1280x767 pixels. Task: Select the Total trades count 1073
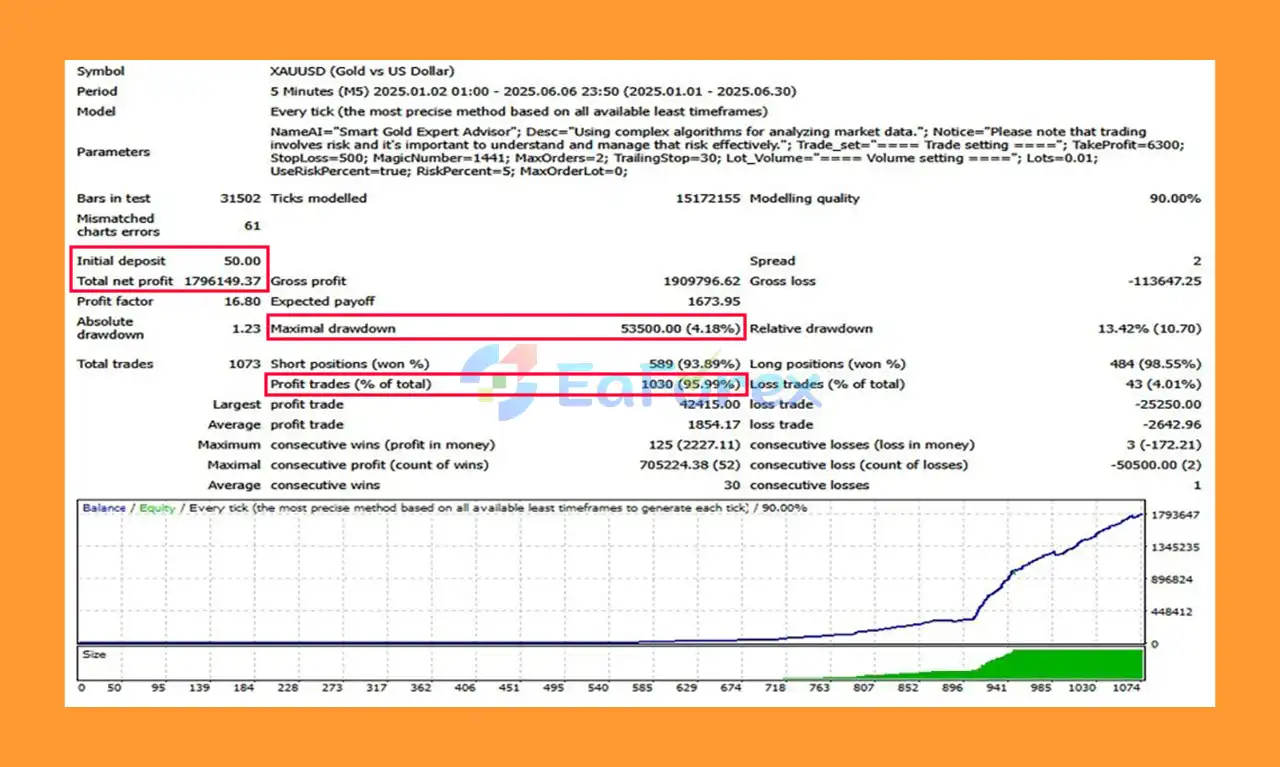click(x=245, y=364)
